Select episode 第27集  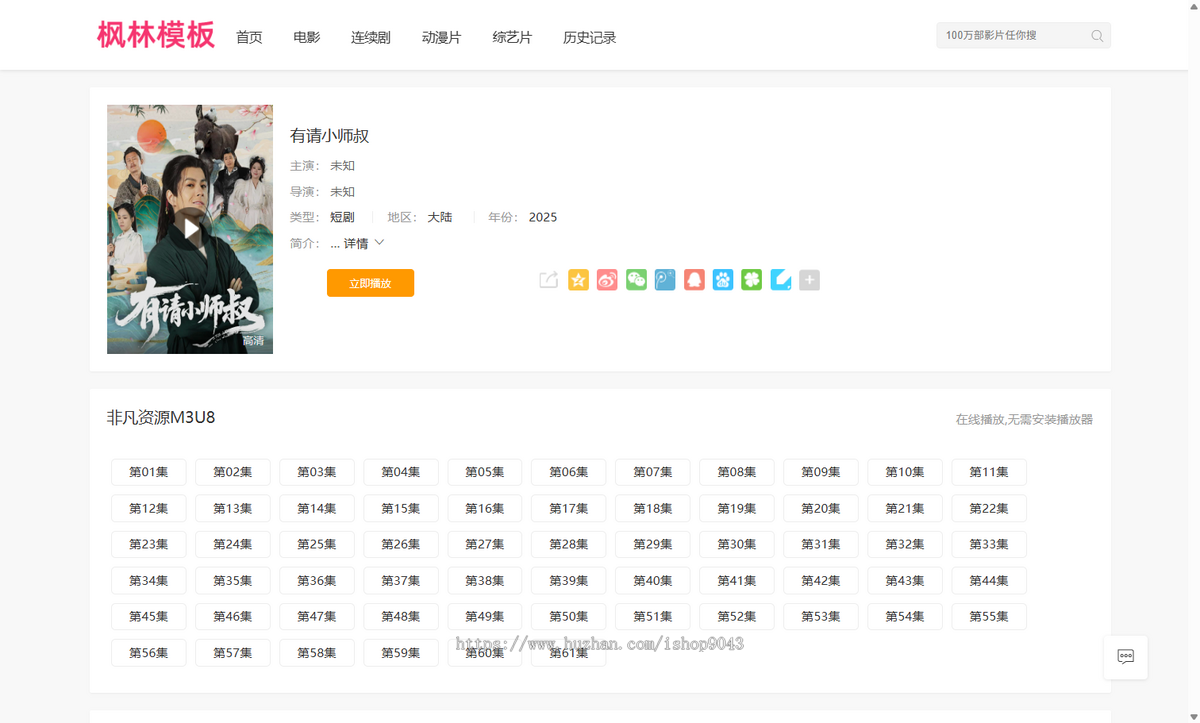pos(485,544)
